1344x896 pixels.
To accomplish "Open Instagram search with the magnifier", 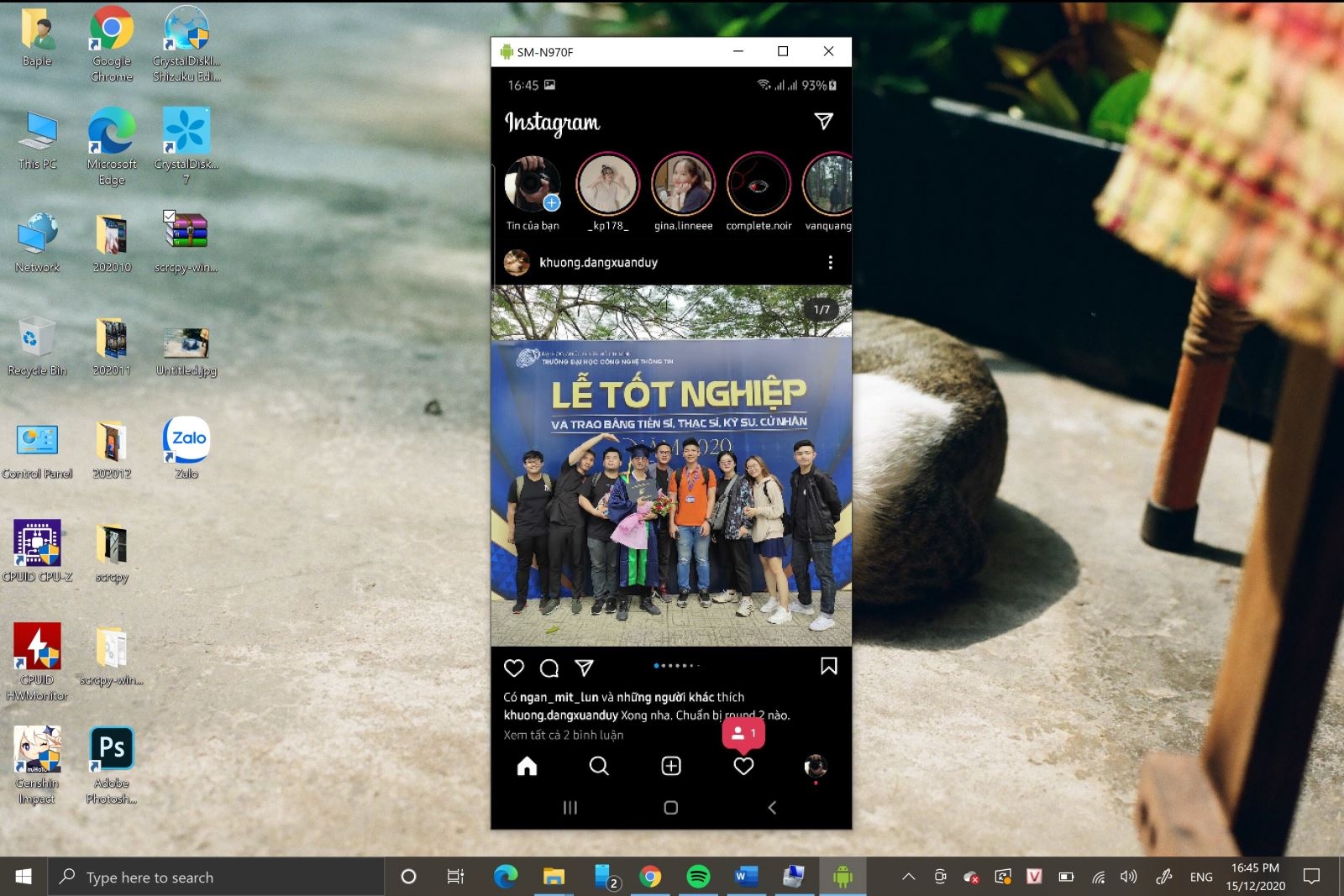I will point(599,766).
